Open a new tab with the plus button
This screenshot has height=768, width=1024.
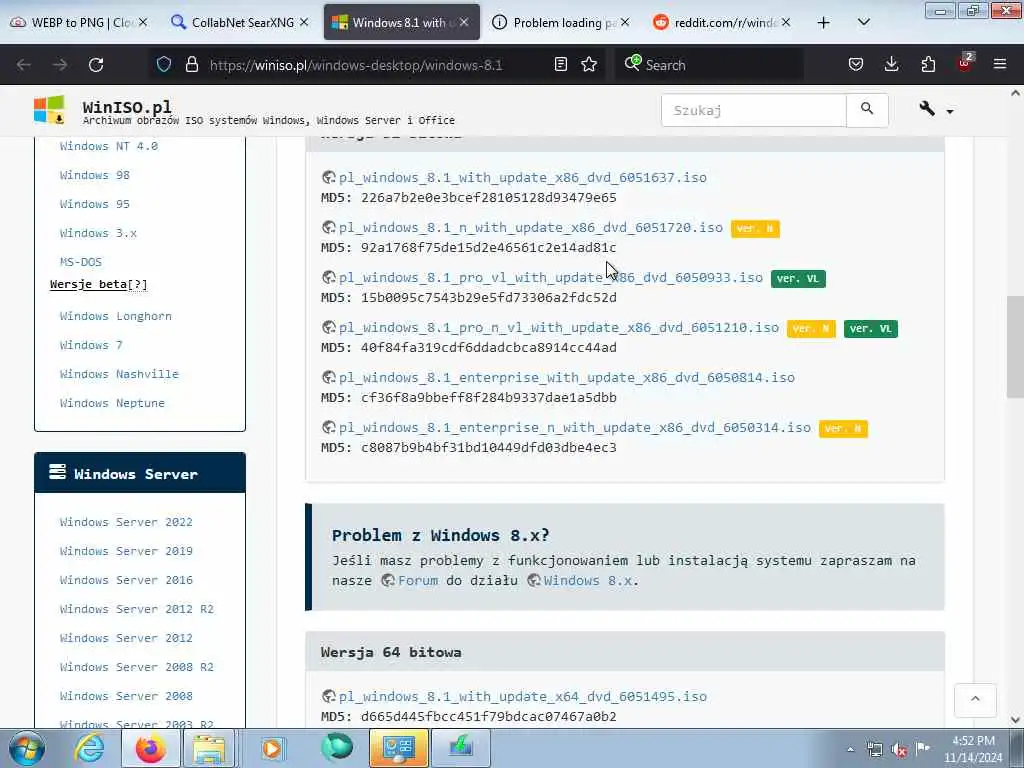824,23
